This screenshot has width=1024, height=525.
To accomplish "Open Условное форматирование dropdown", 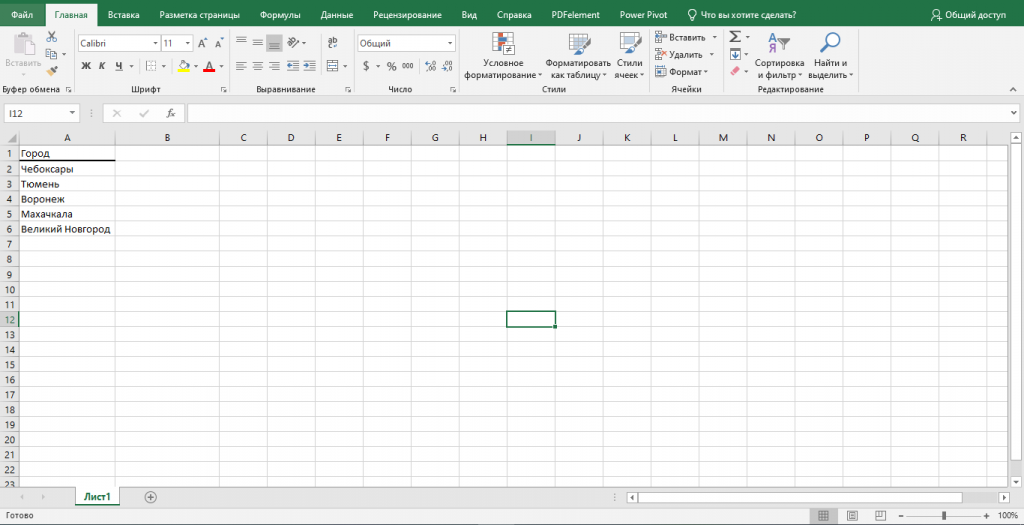I will click(x=504, y=57).
